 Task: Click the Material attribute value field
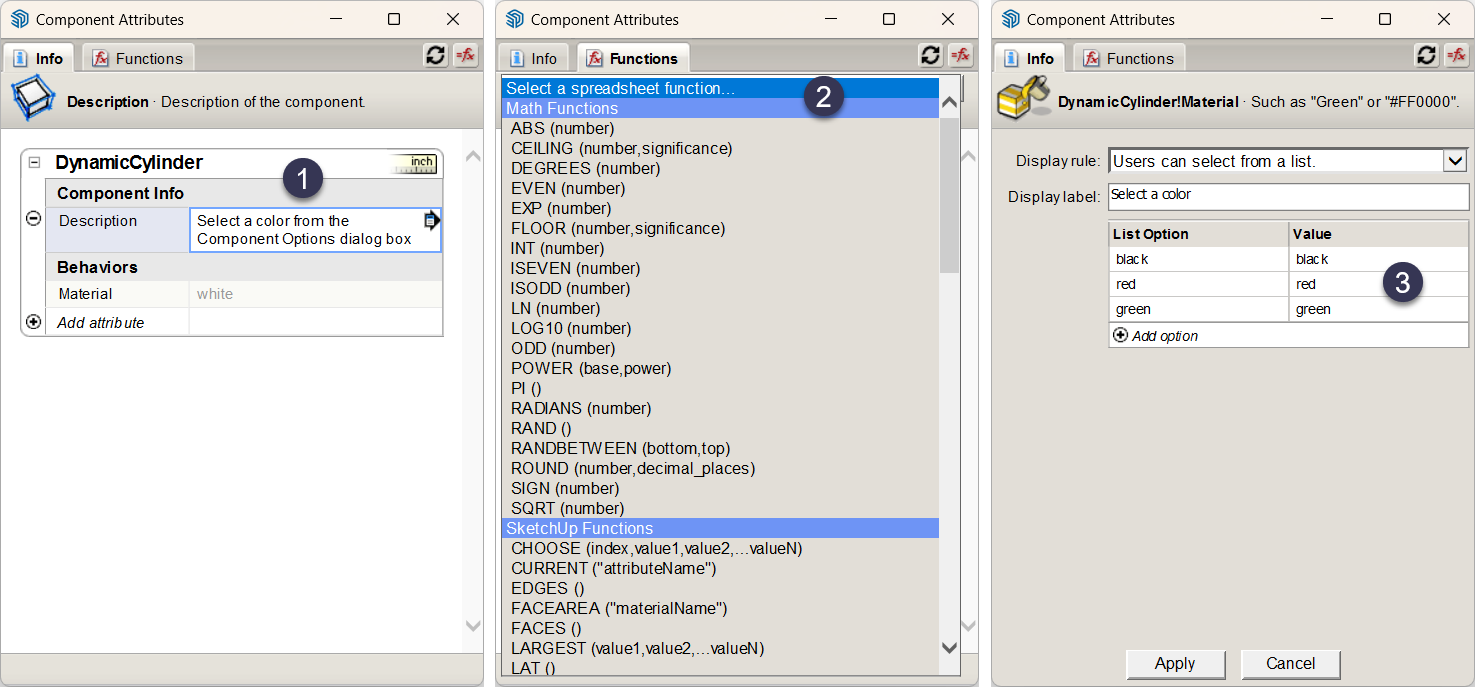click(314, 294)
